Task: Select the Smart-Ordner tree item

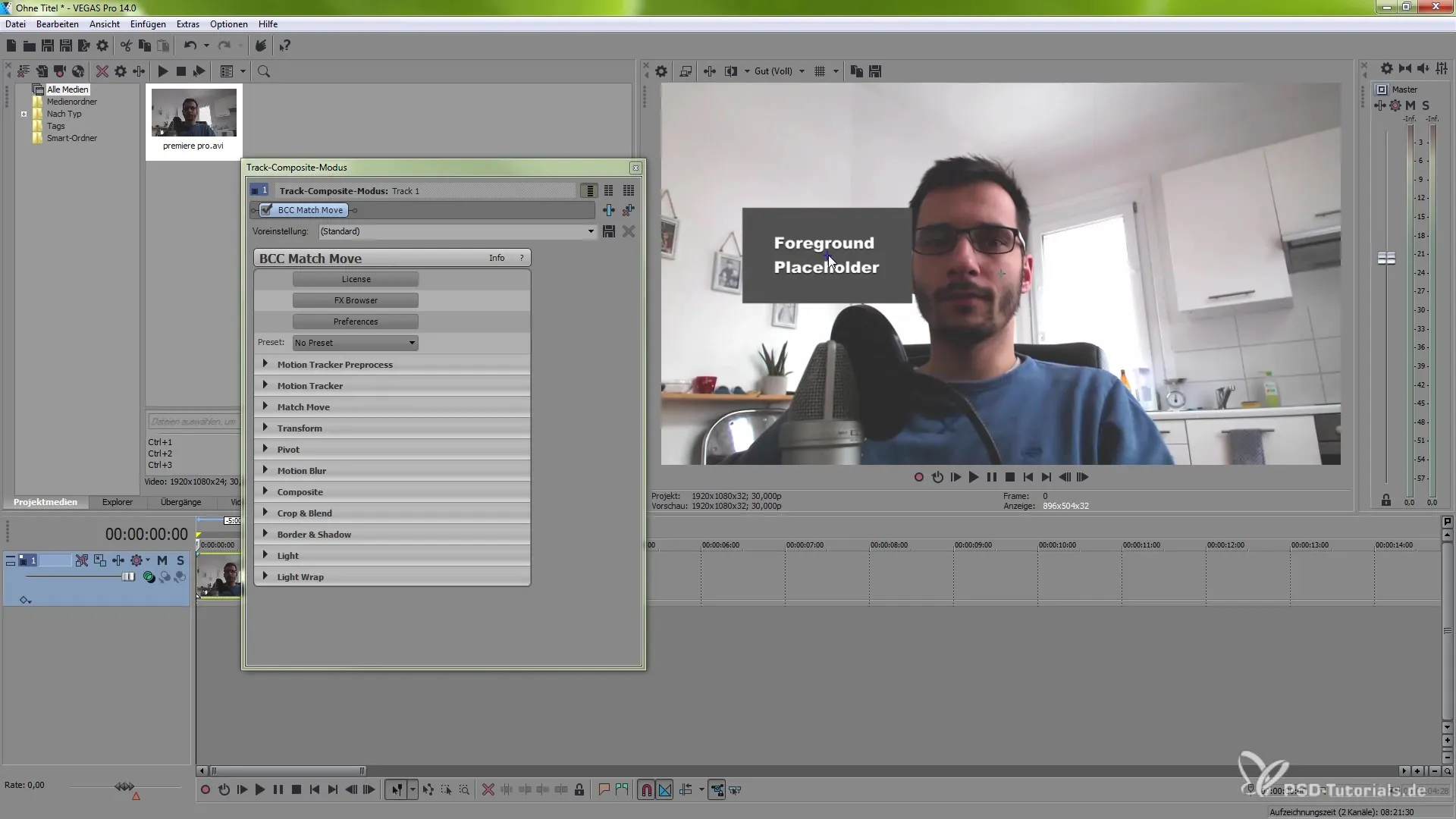Action: coord(72,138)
